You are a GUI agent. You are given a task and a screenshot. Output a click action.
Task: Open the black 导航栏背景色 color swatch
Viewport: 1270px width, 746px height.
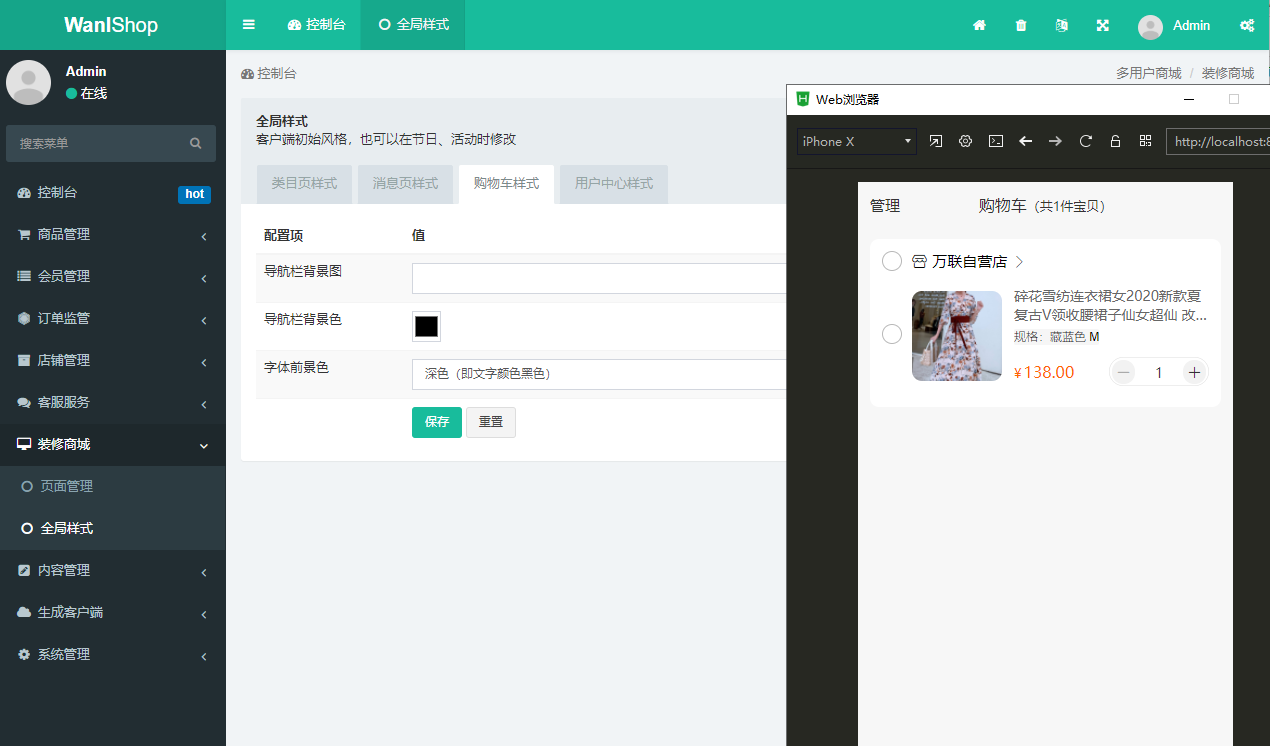click(426, 326)
